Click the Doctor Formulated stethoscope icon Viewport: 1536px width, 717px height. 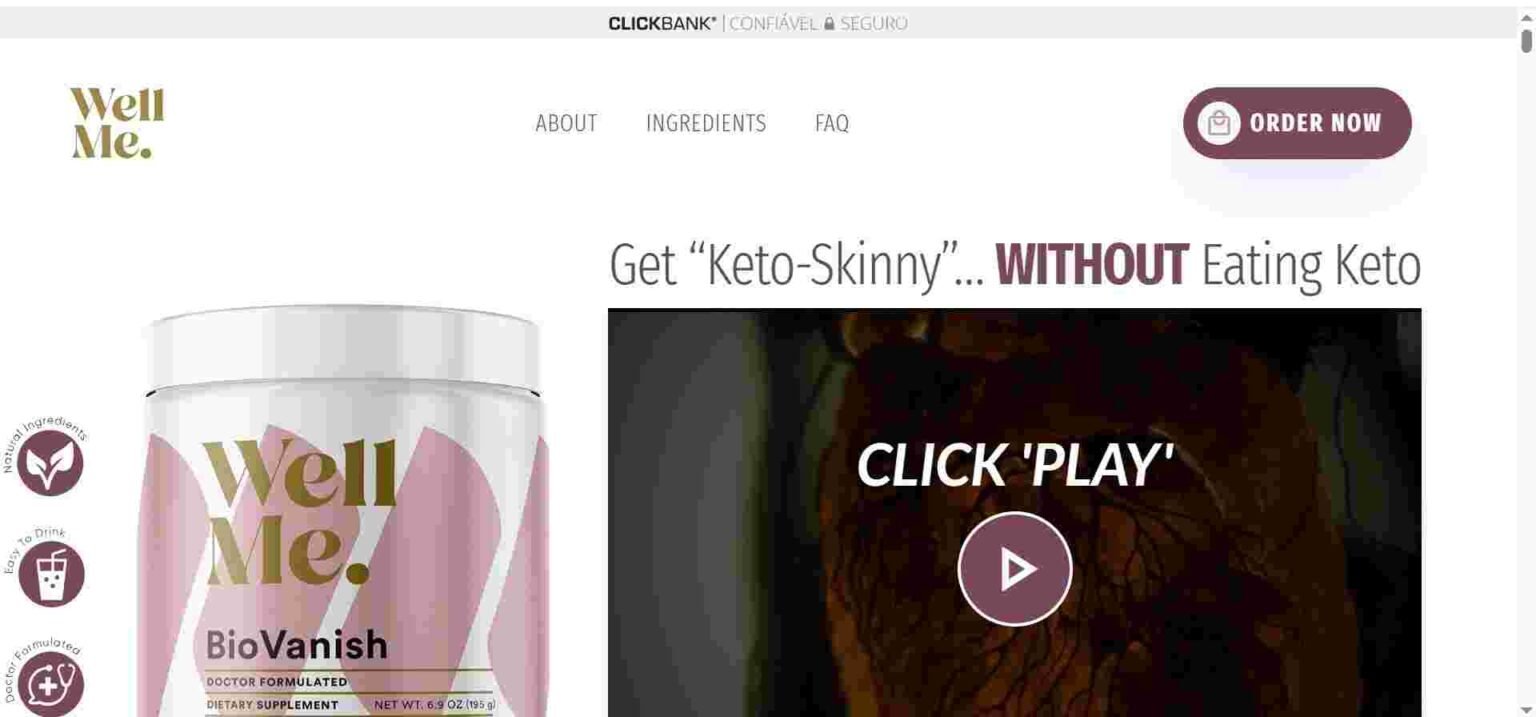(50, 683)
